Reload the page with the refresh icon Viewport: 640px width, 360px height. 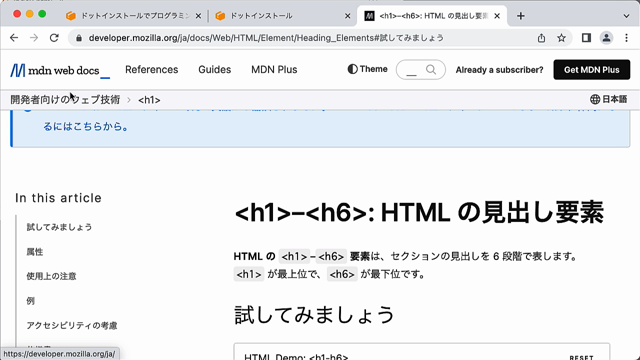pyautogui.click(x=54, y=38)
